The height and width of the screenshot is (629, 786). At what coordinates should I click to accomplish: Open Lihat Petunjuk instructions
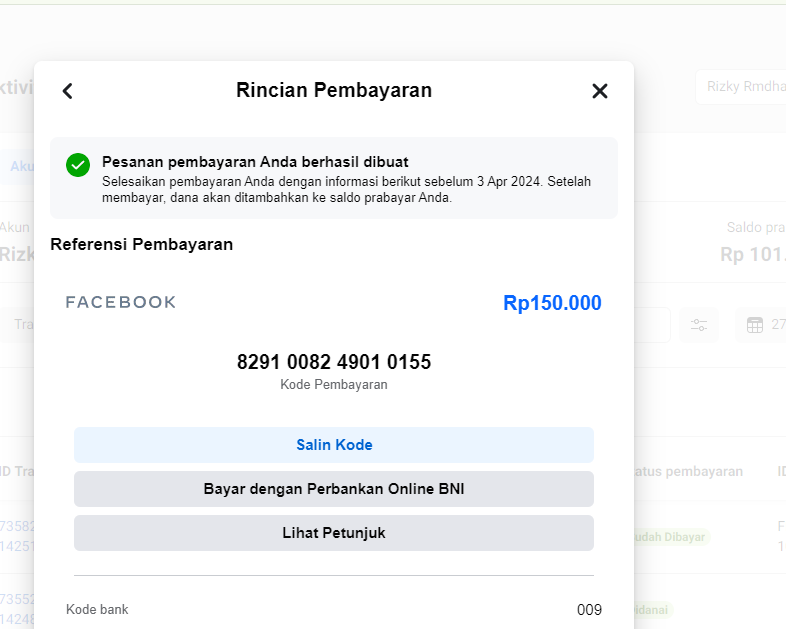[333, 533]
